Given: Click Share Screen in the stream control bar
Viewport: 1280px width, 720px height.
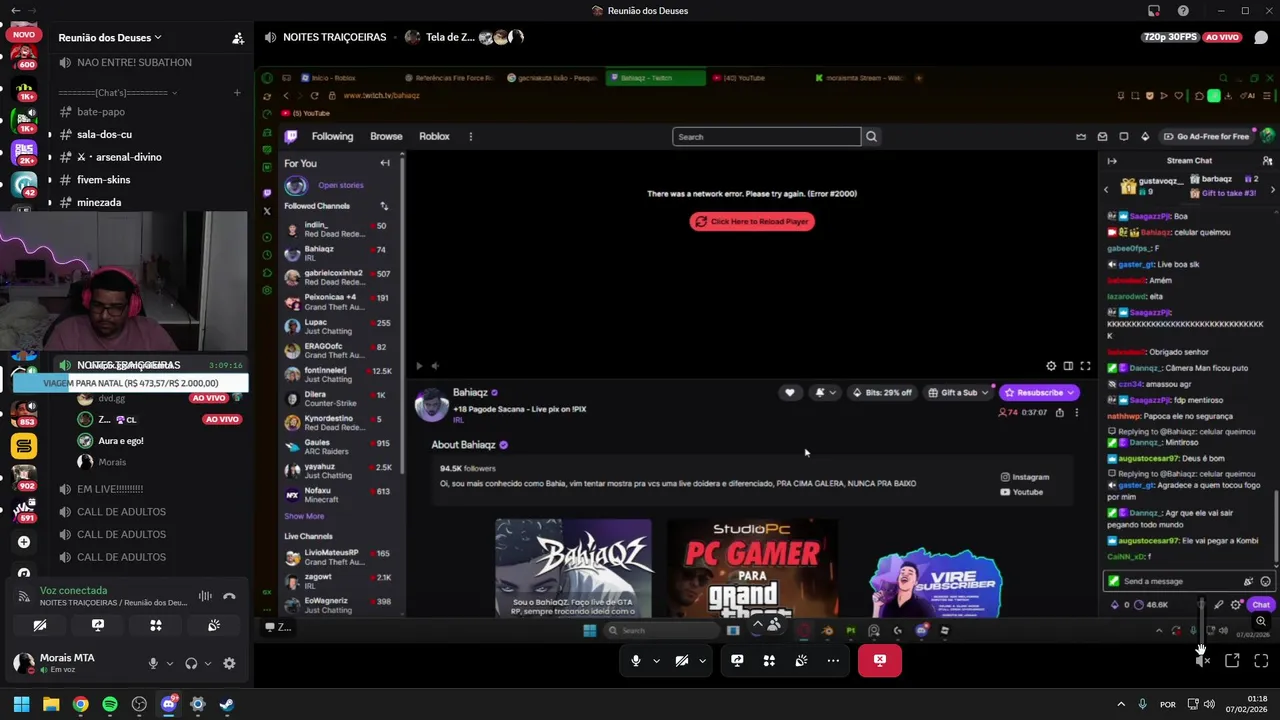Looking at the screenshot, I should pos(737,660).
